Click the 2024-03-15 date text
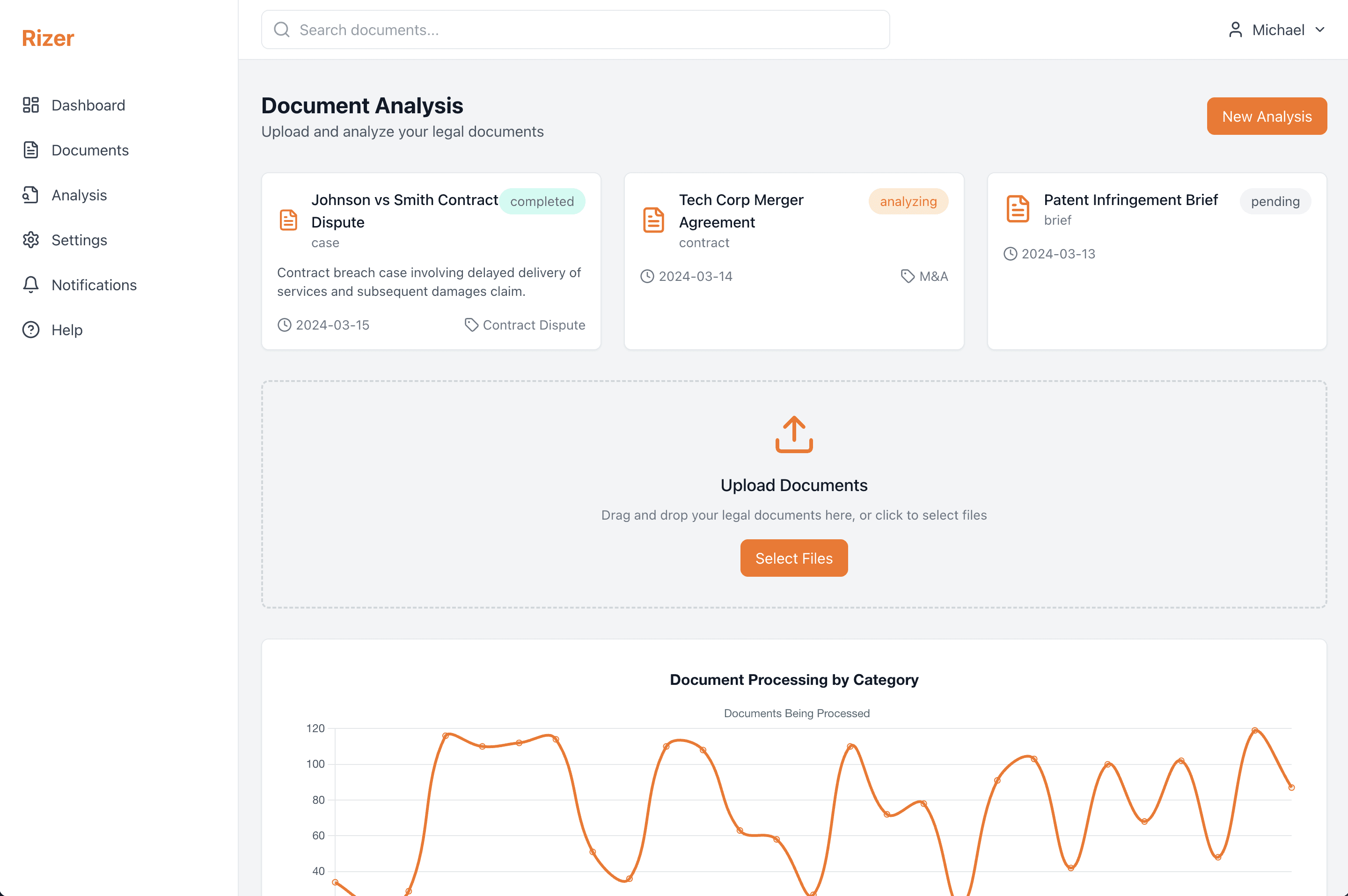 click(x=332, y=325)
